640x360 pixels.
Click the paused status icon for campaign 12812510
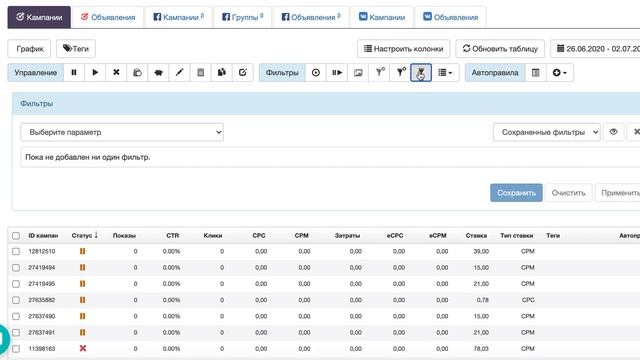(82, 251)
